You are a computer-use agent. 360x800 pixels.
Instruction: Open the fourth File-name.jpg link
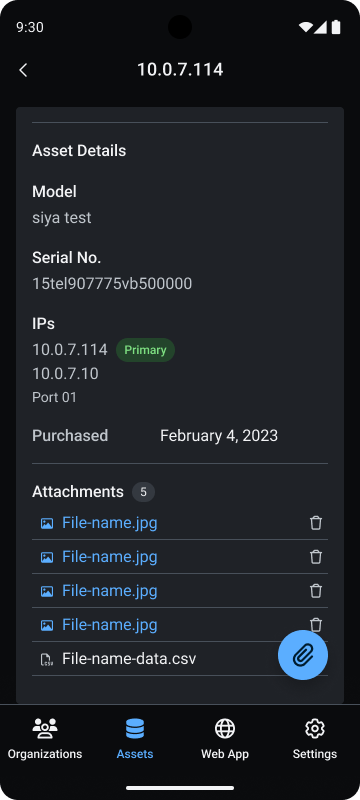click(x=110, y=625)
